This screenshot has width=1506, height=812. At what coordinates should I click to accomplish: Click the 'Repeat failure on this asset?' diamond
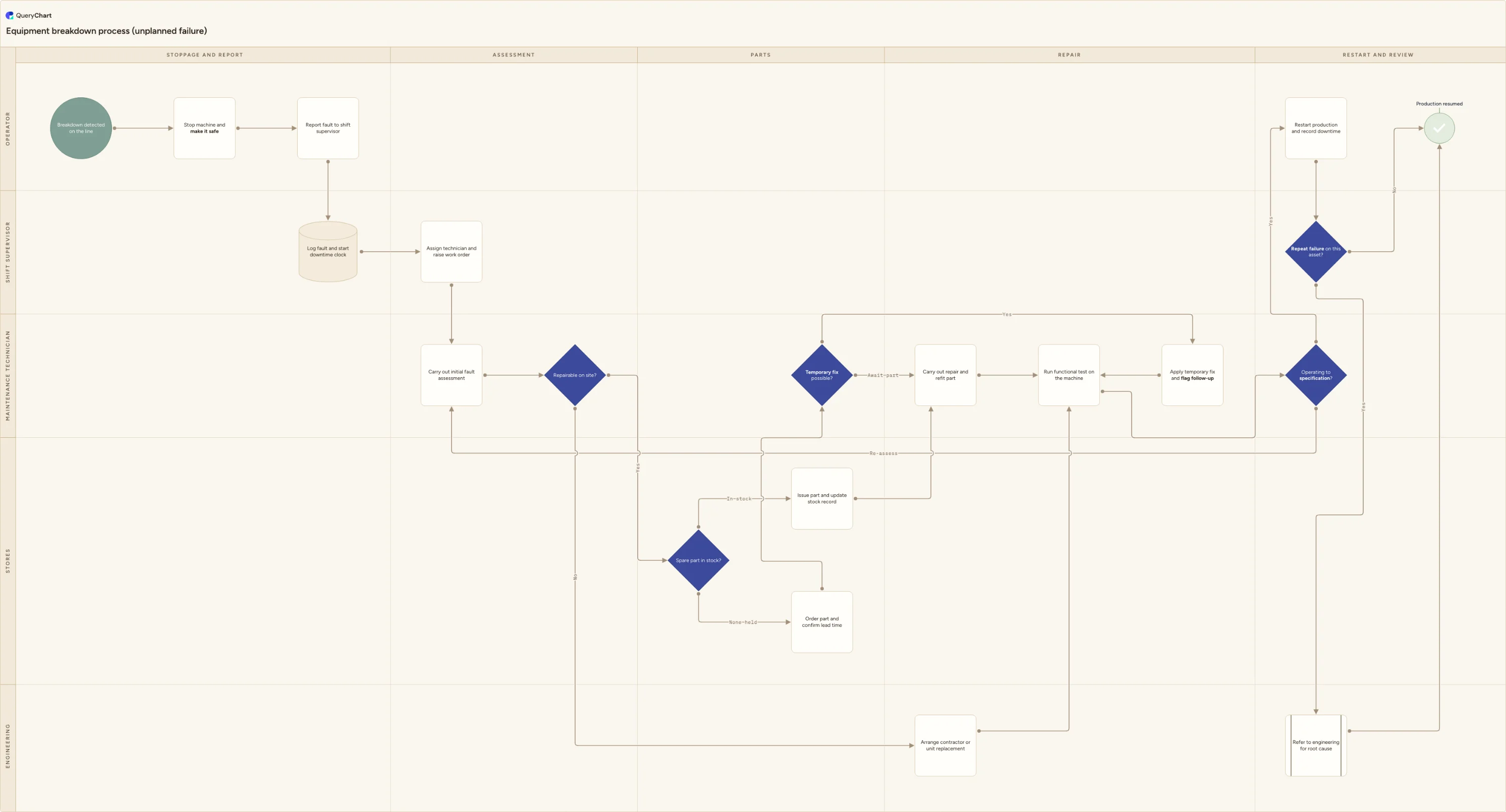coord(1316,251)
